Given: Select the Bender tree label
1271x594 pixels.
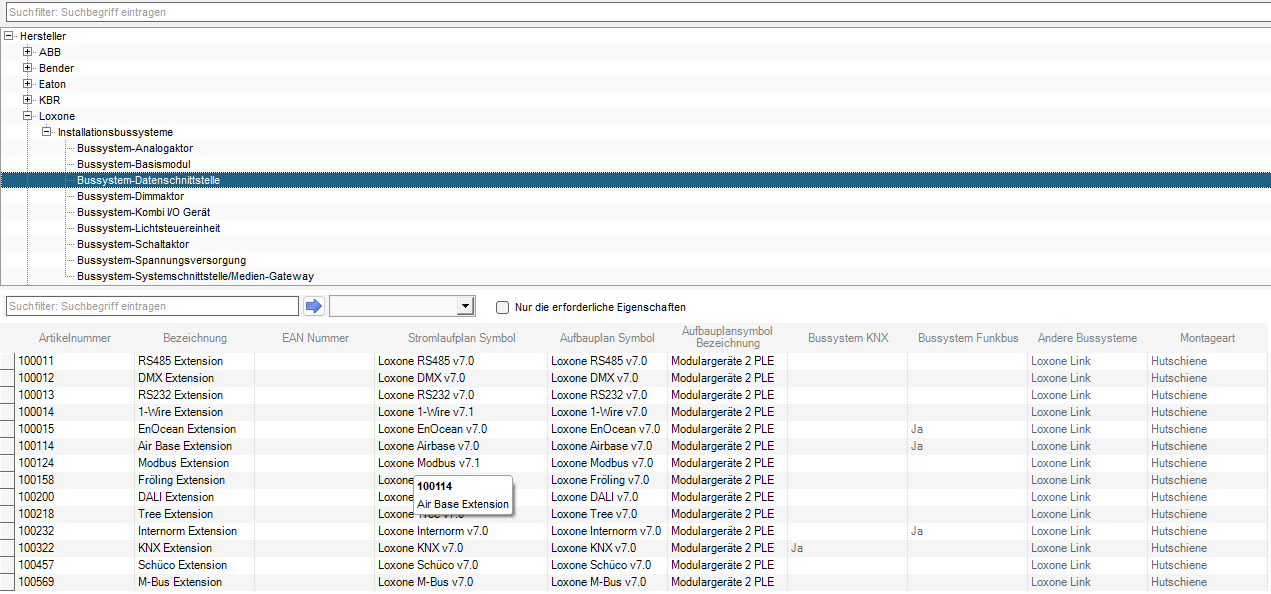Looking at the screenshot, I should [56, 68].
